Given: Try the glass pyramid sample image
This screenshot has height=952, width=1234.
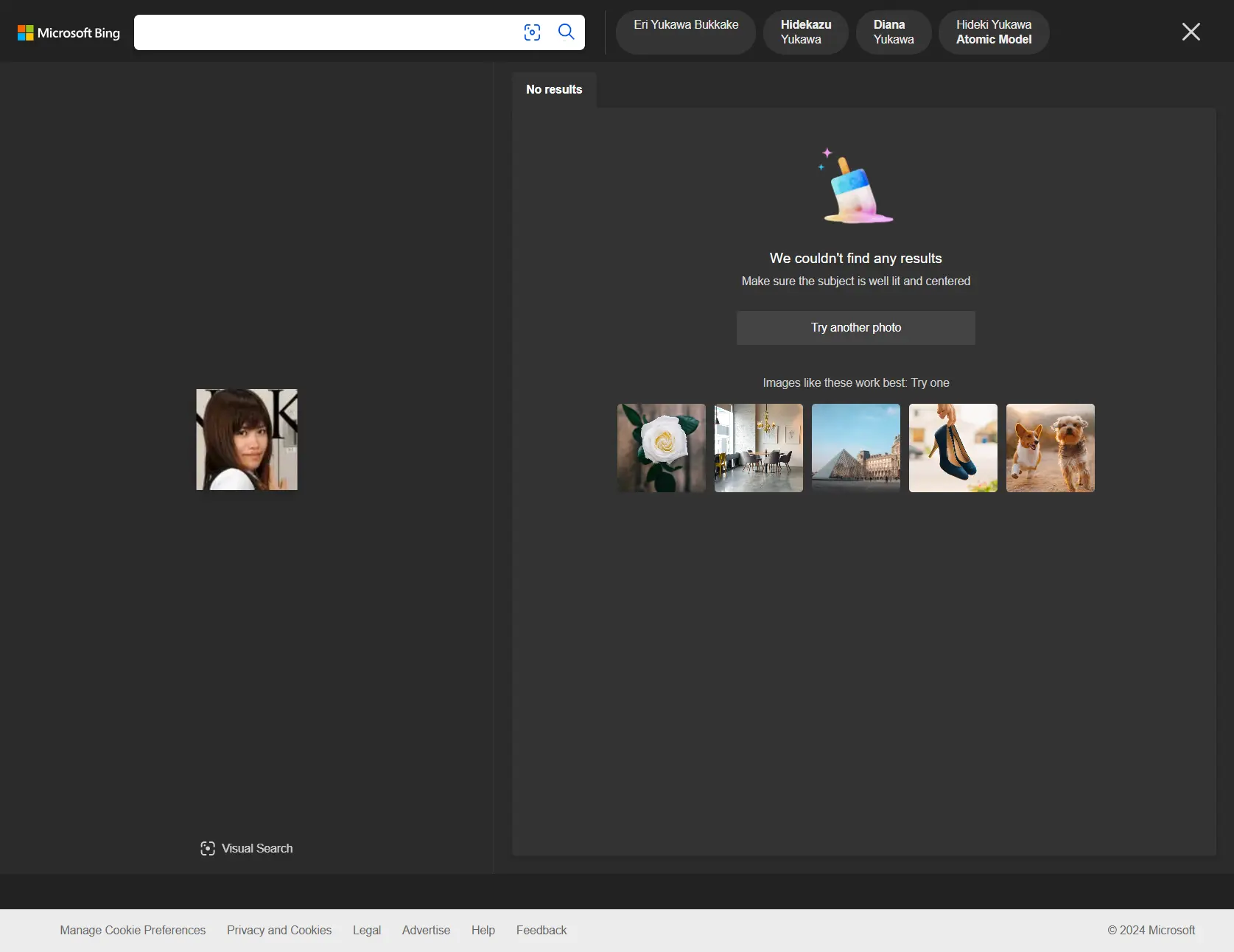Looking at the screenshot, I should point(855,447).
